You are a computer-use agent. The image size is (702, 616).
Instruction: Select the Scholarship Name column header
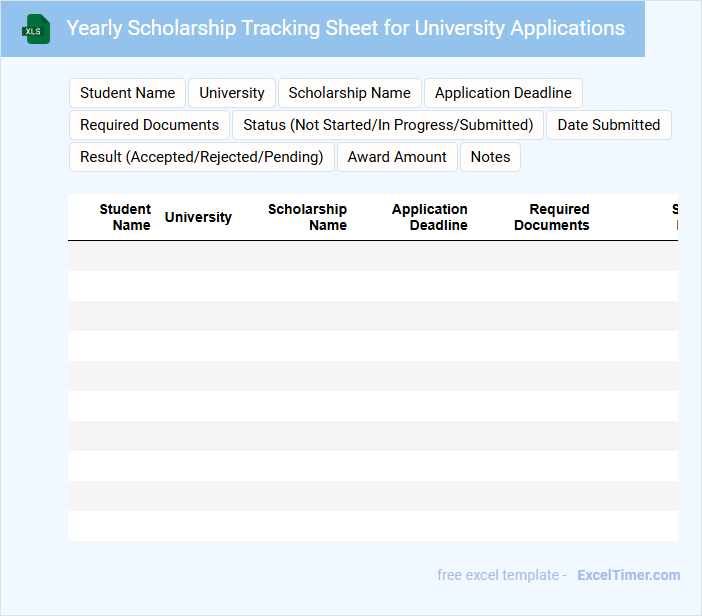[x=307, y=217]
